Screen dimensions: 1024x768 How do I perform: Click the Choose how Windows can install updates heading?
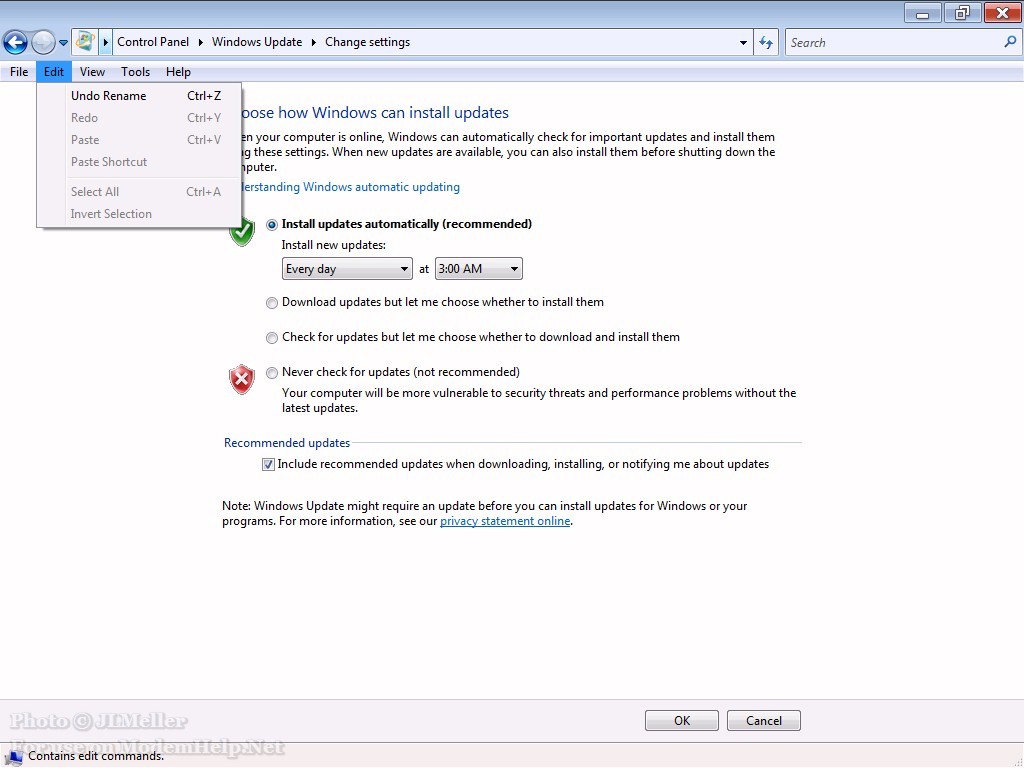coord(376,112)
